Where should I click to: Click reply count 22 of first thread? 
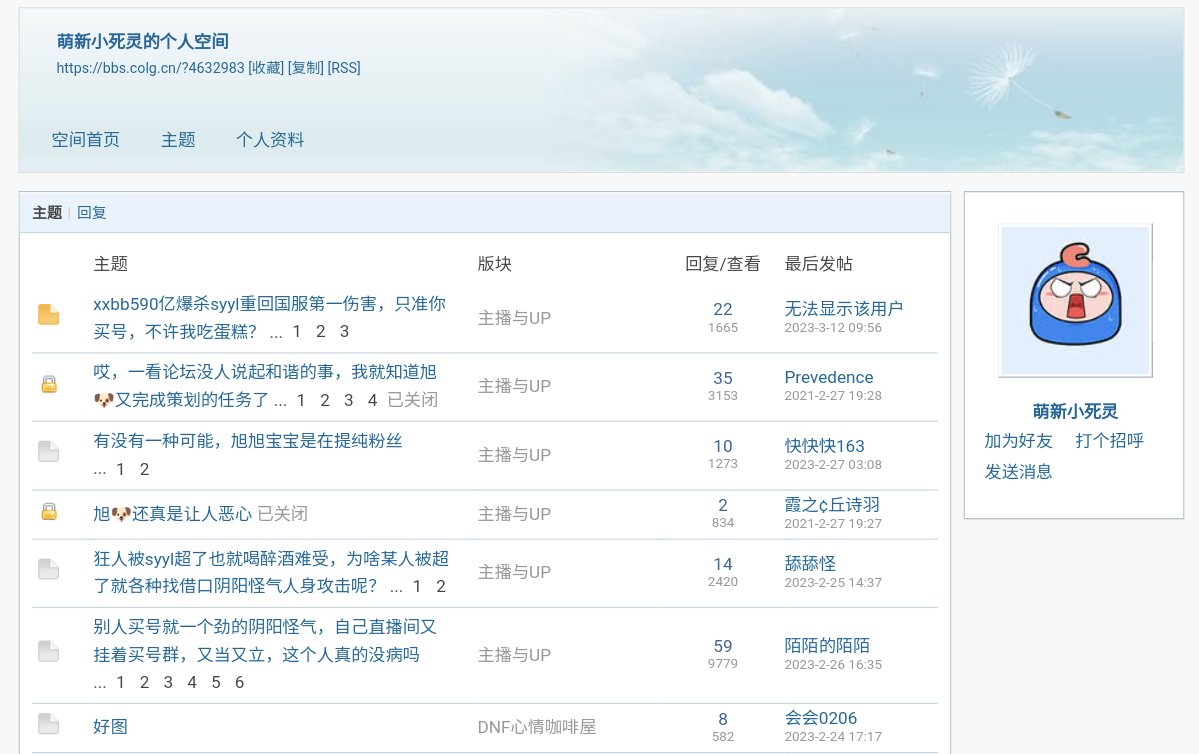coord(723,309)
